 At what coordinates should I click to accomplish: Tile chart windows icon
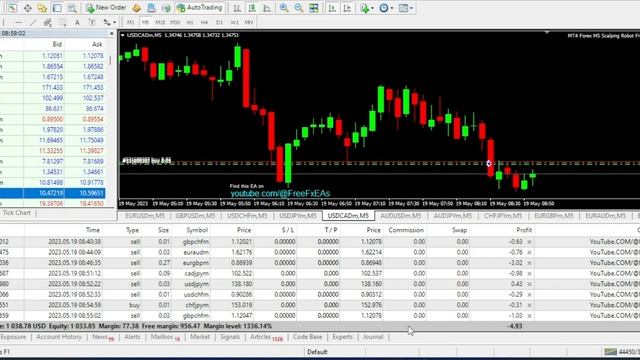(313, 8)
